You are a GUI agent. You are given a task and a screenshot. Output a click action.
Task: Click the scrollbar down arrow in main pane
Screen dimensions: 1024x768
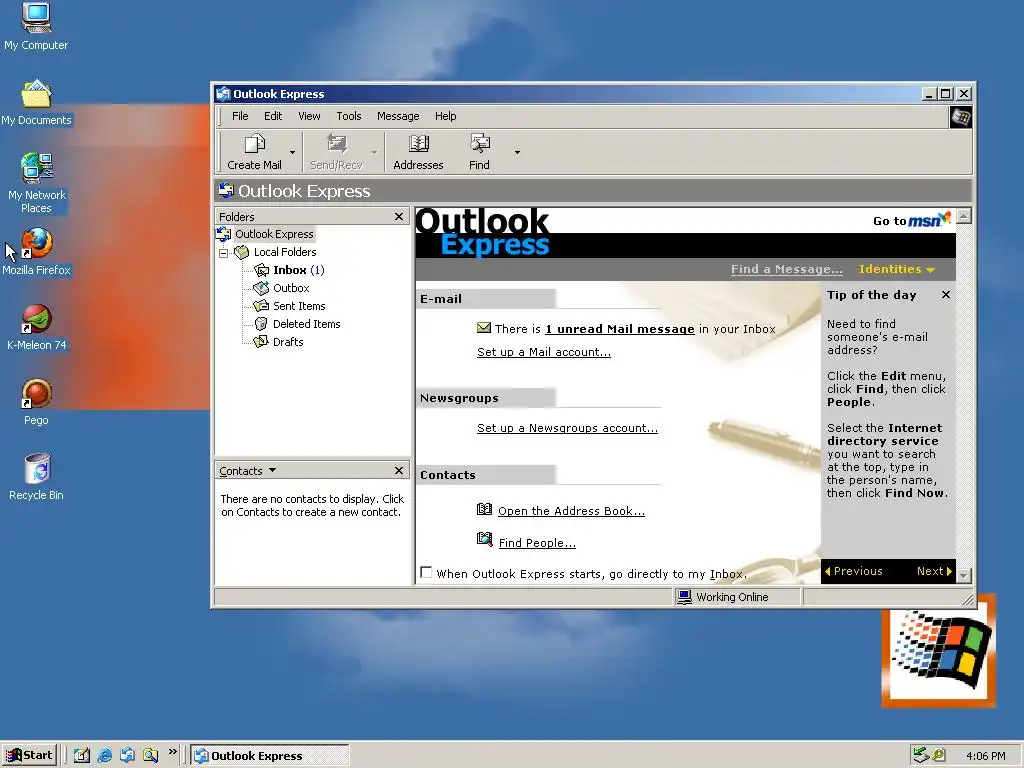[964, 575]
